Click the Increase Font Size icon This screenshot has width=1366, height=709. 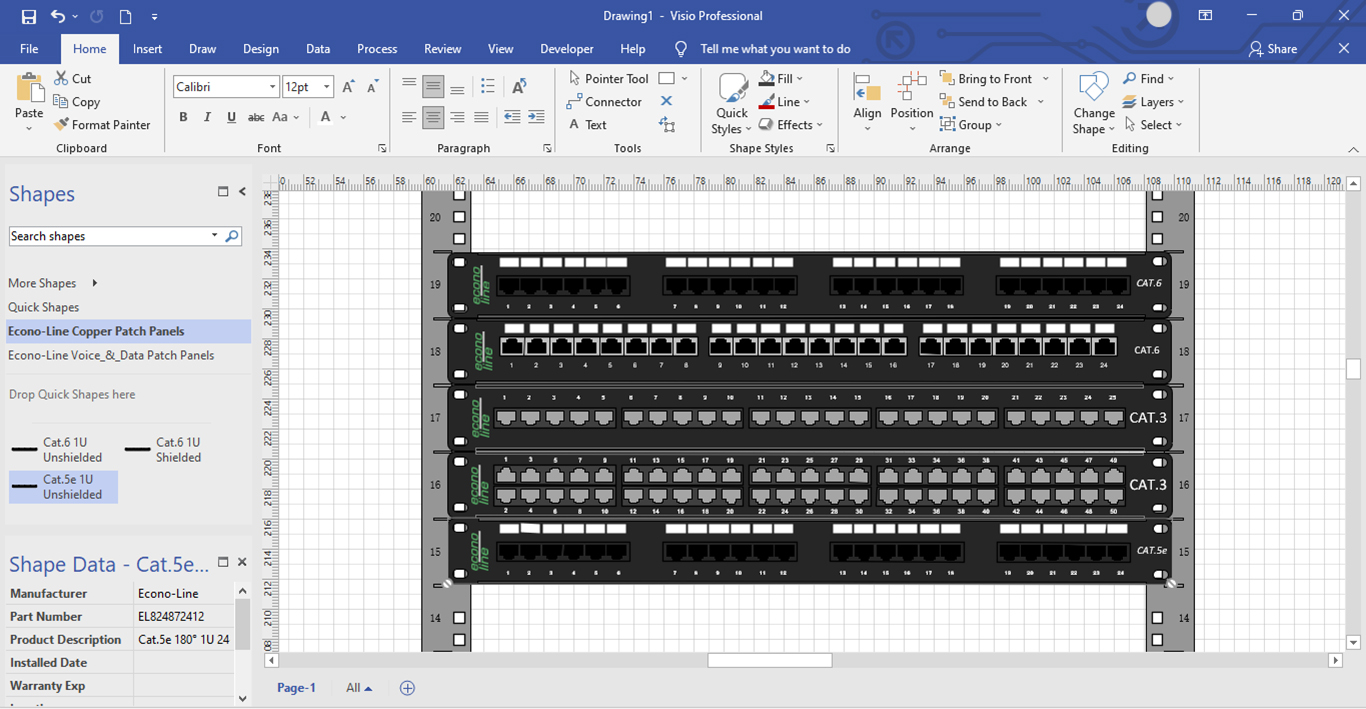coord(348,87)
